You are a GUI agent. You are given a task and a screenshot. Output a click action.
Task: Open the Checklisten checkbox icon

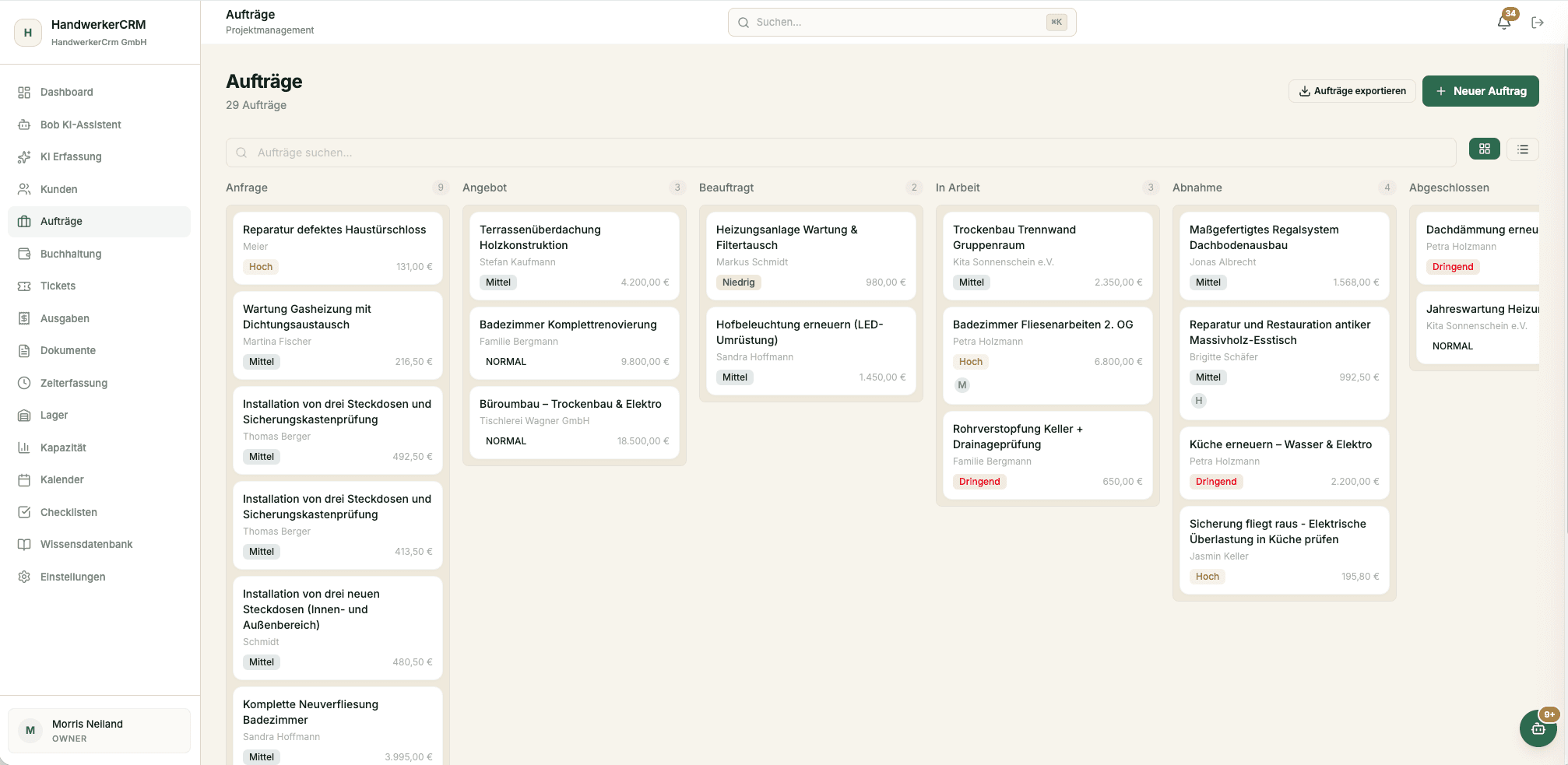[x=24, y=512]
